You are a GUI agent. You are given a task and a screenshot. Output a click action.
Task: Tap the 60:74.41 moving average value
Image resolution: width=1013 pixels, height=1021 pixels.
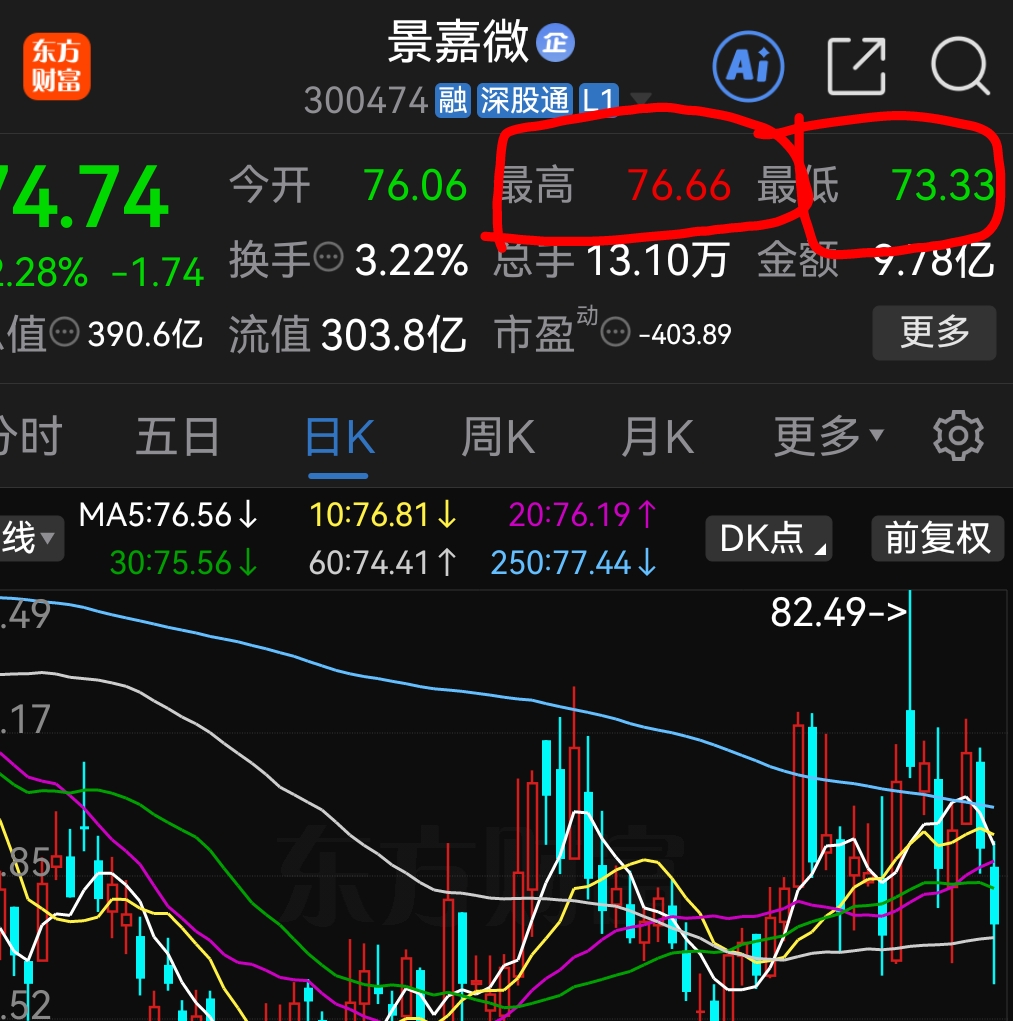[383, 563]
